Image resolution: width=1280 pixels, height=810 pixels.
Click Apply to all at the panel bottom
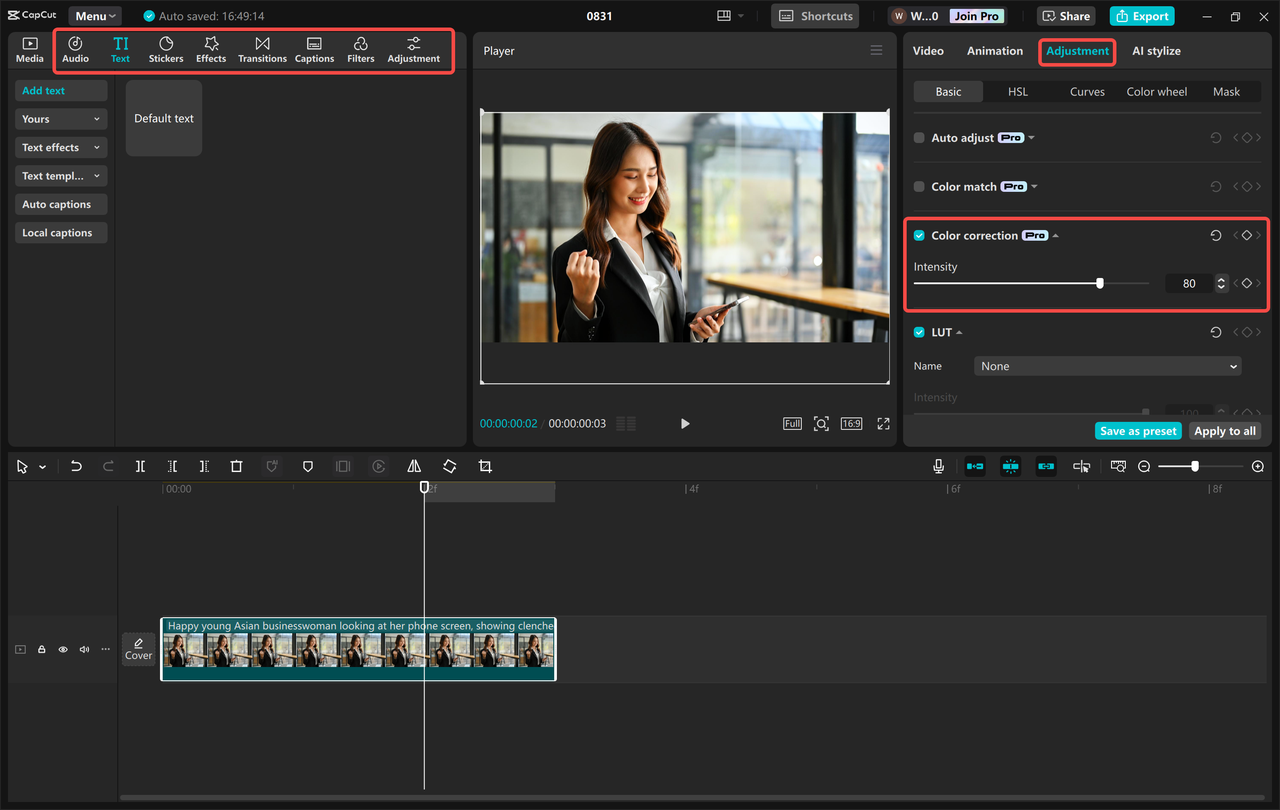(x=1224, y=430)
